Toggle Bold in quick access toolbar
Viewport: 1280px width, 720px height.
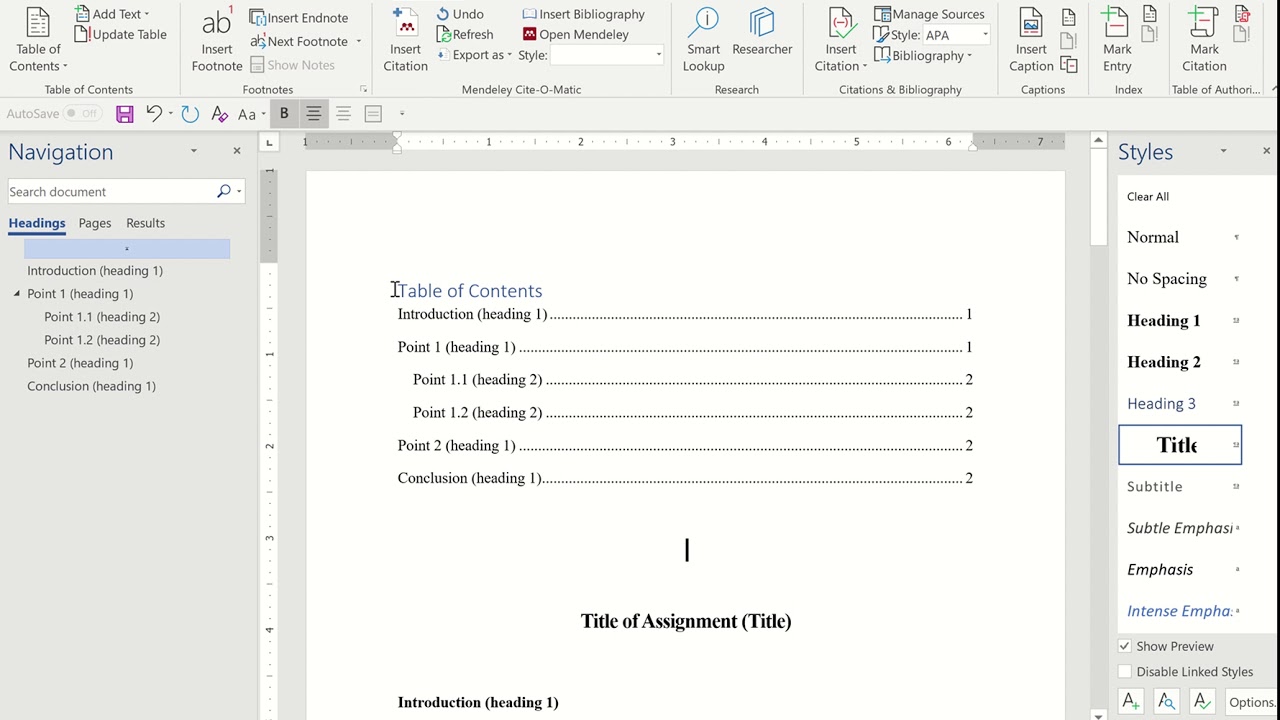284,114
